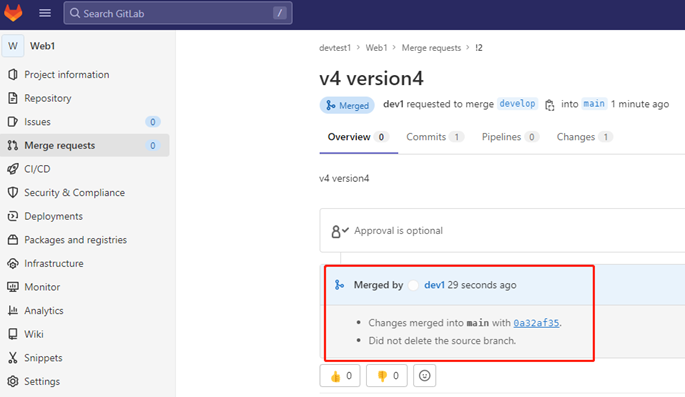Click the approval person-check icon

[339, 231]
